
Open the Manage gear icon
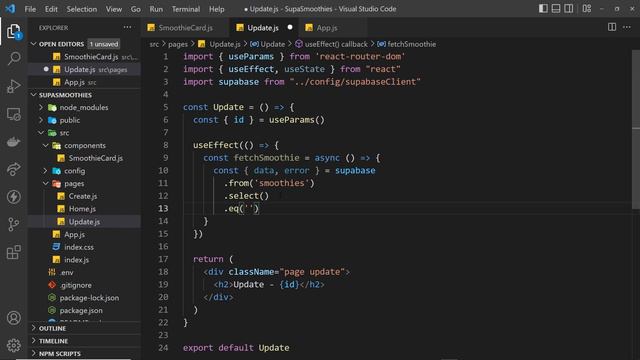[13, 345]
